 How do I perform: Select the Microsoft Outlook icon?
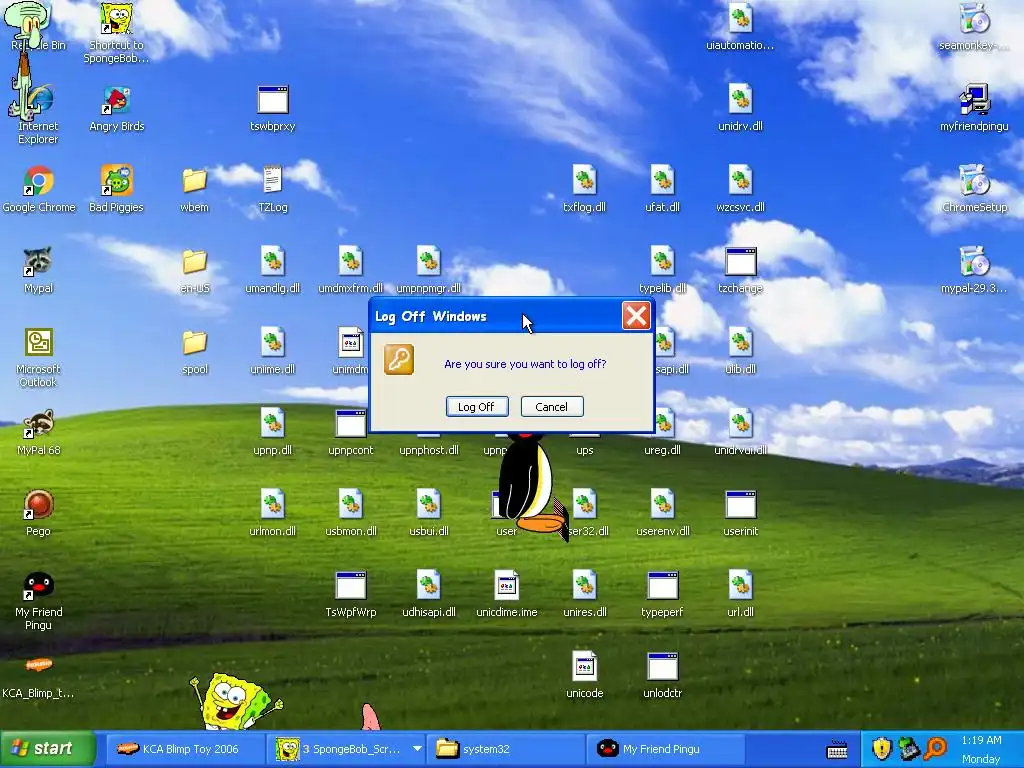[38, 358]
